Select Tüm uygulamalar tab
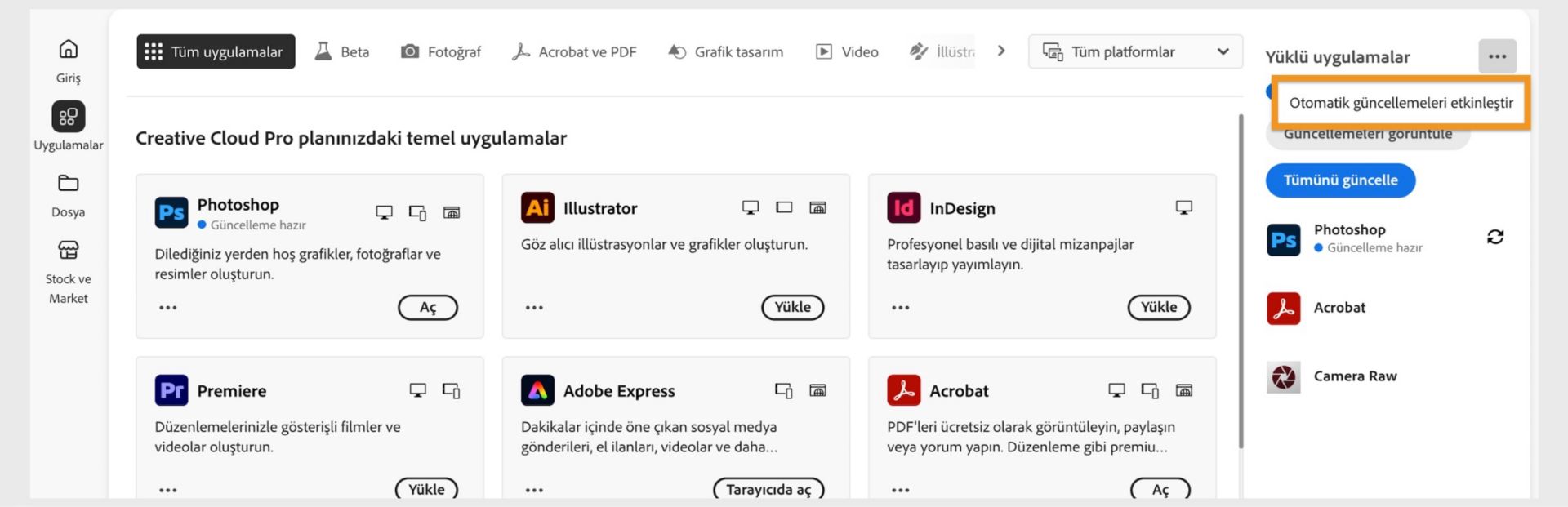Screen dimensions: 1568x507 tap(216, 51)
